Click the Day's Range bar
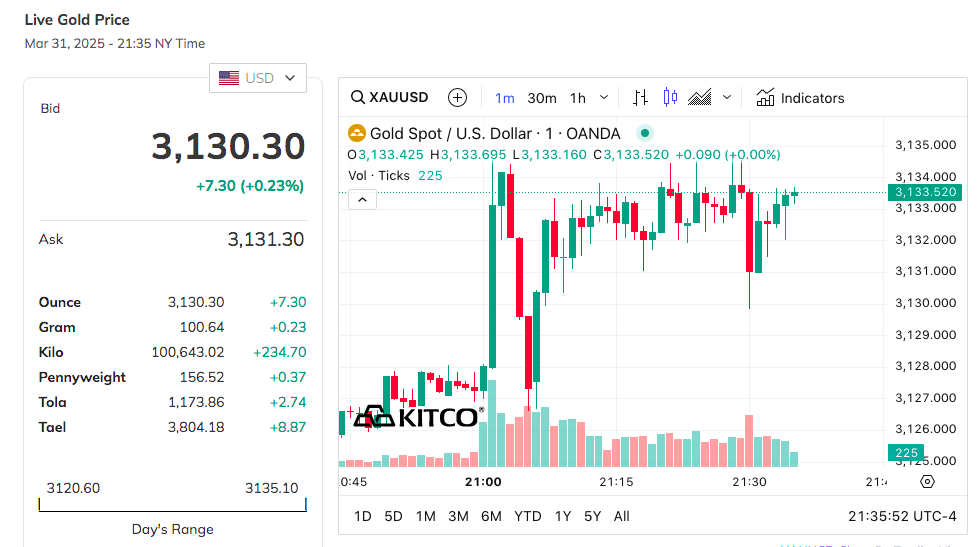This screenshot has height=547, width=979. 172,505
